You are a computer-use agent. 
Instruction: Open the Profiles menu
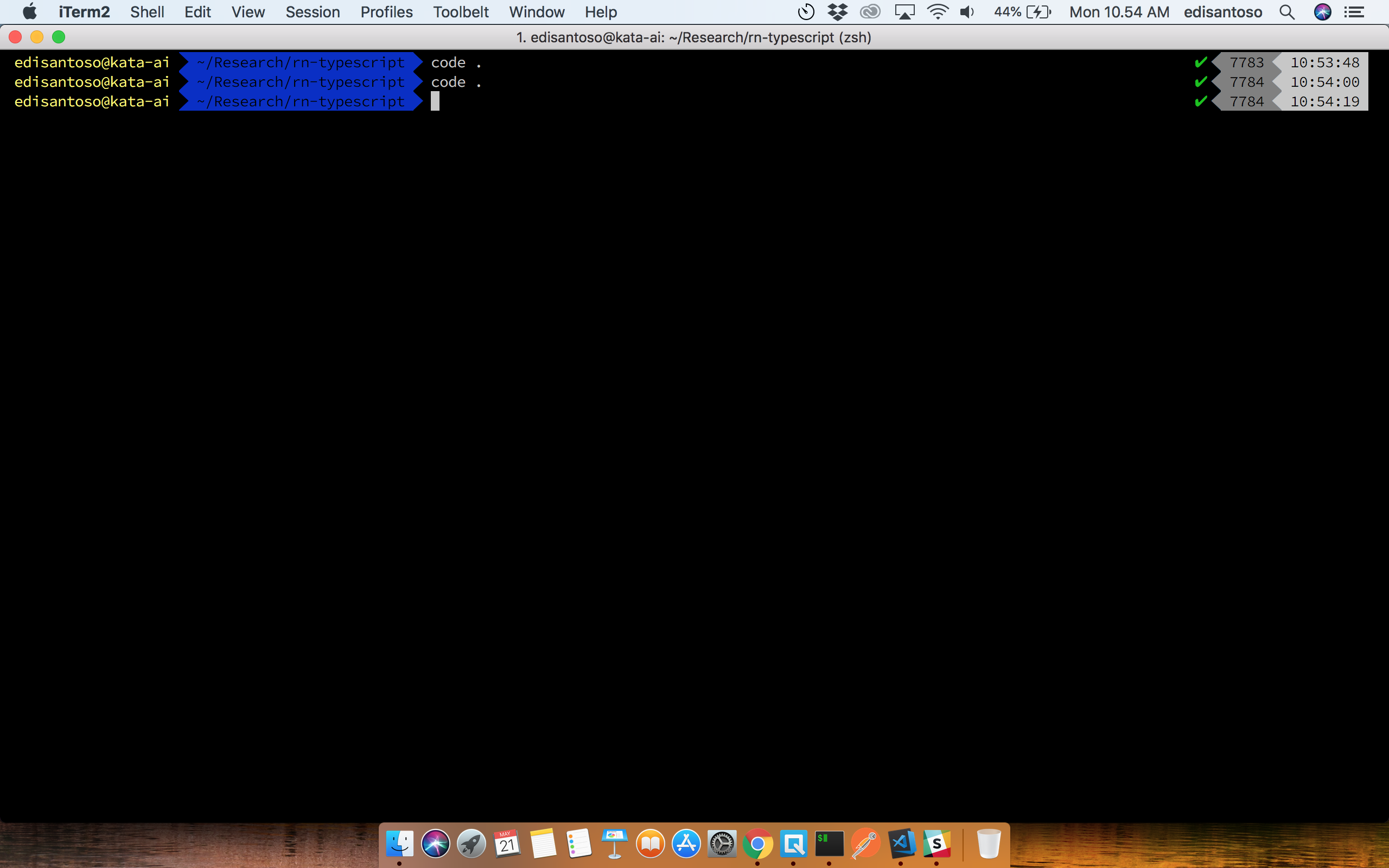pyautogui.click(x=386, y=11)
